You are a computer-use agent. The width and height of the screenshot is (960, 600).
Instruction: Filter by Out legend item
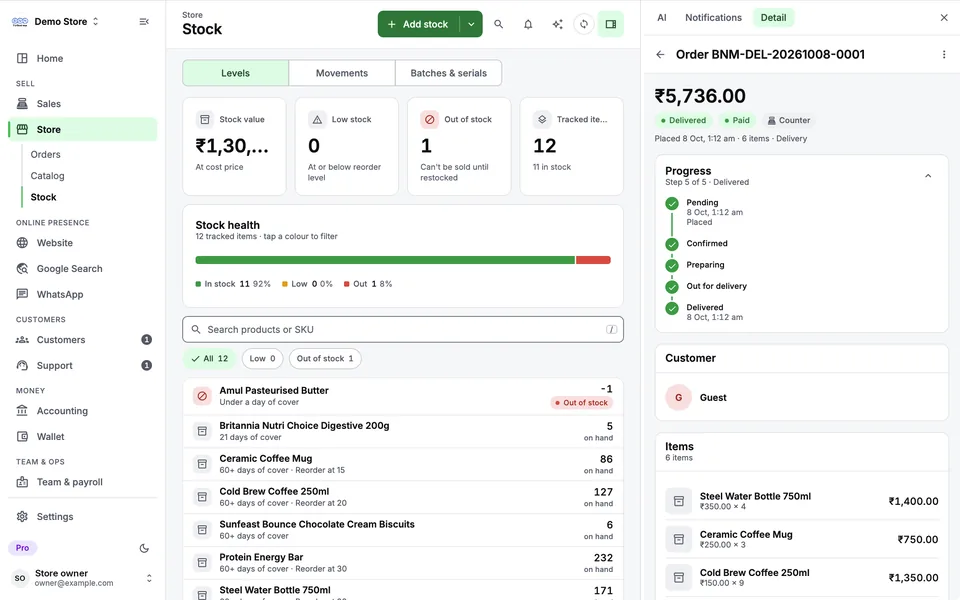[368, 284]
